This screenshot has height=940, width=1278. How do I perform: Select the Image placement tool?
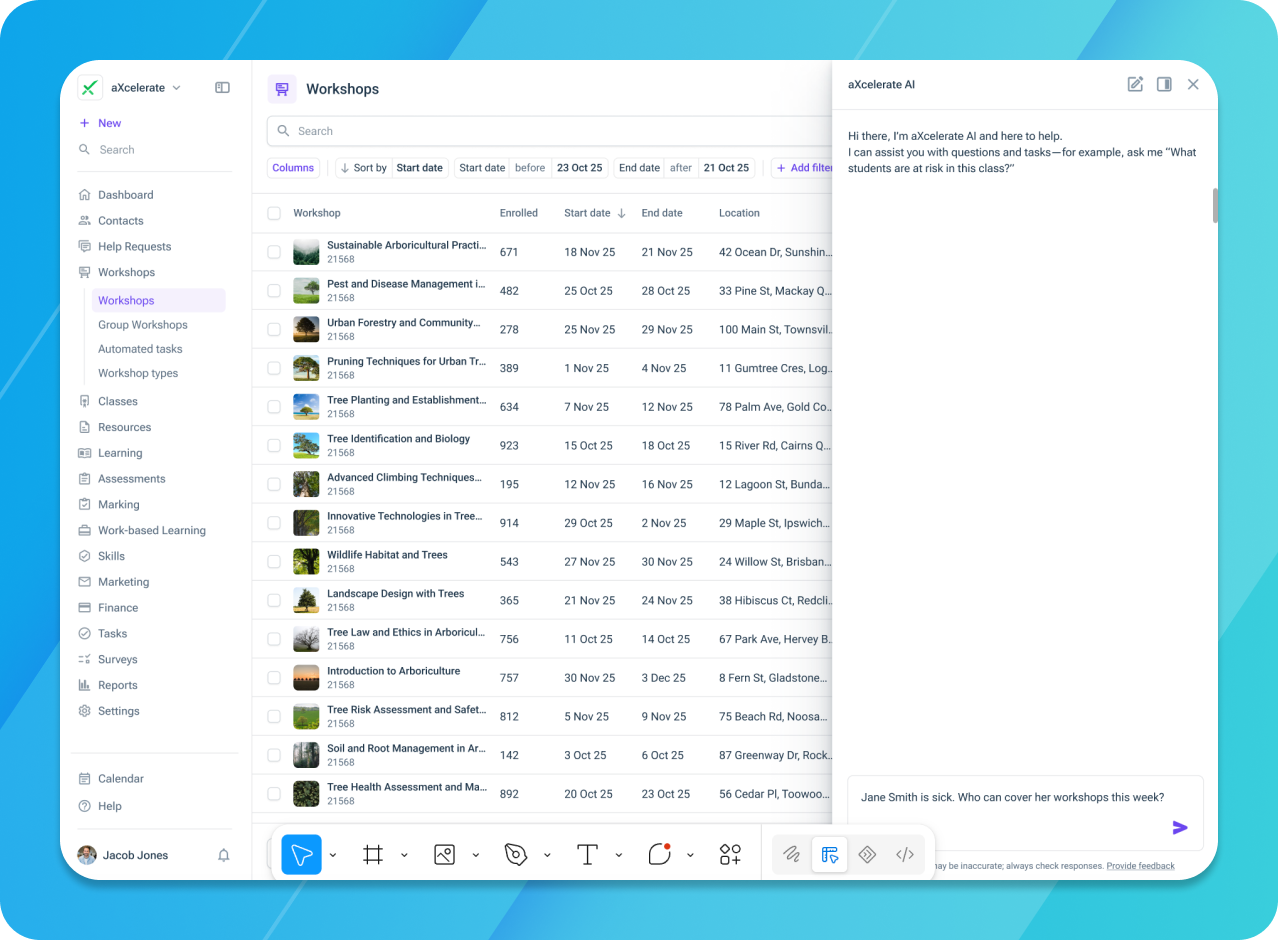[x=445, y=854]
